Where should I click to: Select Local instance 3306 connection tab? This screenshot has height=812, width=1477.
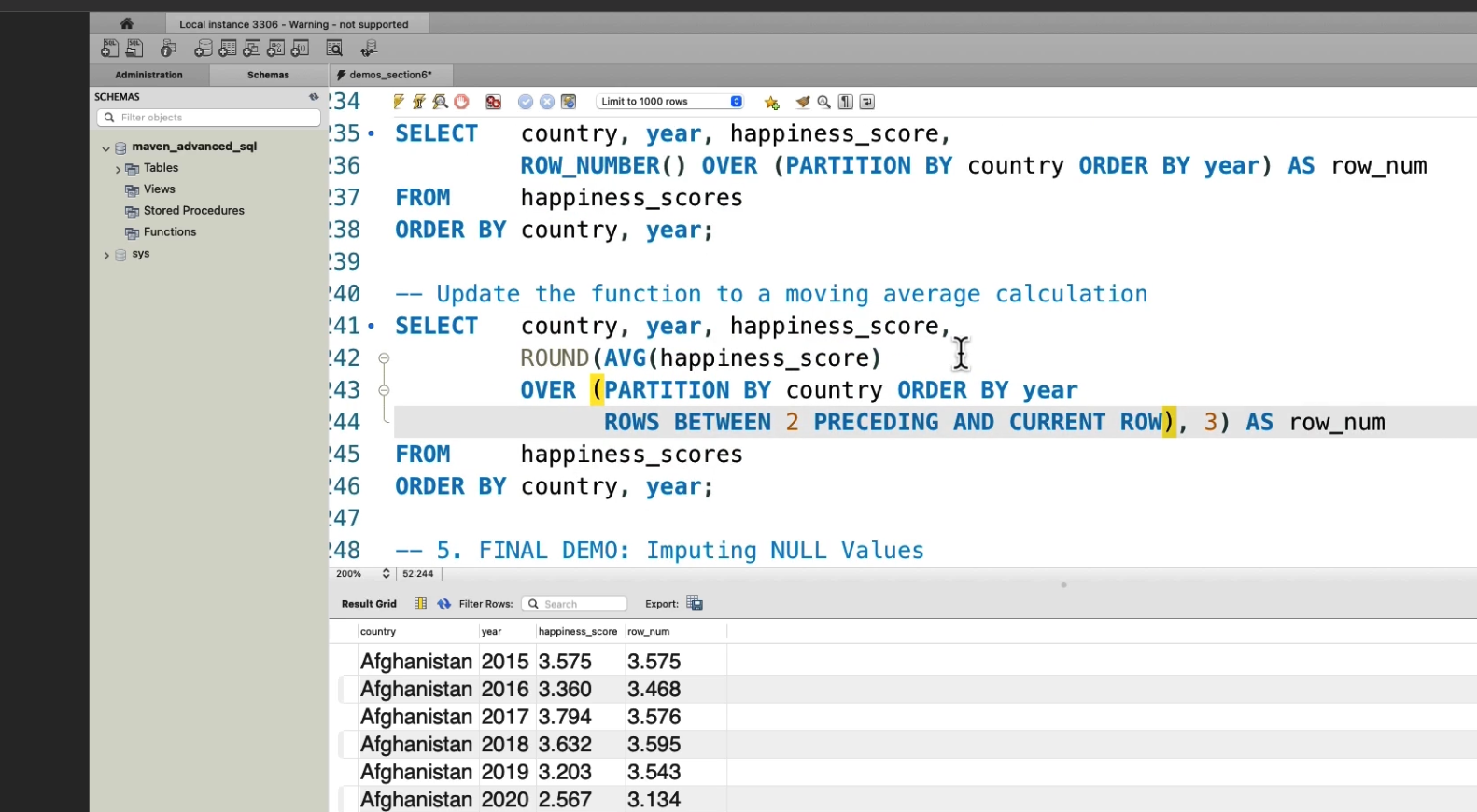pos(293,24)
